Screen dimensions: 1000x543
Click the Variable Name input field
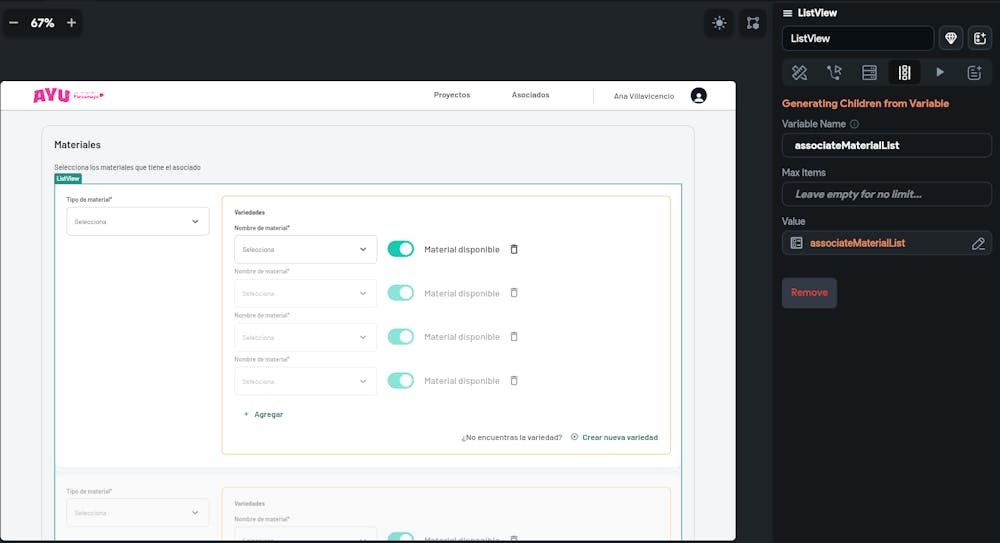(886, 145)
